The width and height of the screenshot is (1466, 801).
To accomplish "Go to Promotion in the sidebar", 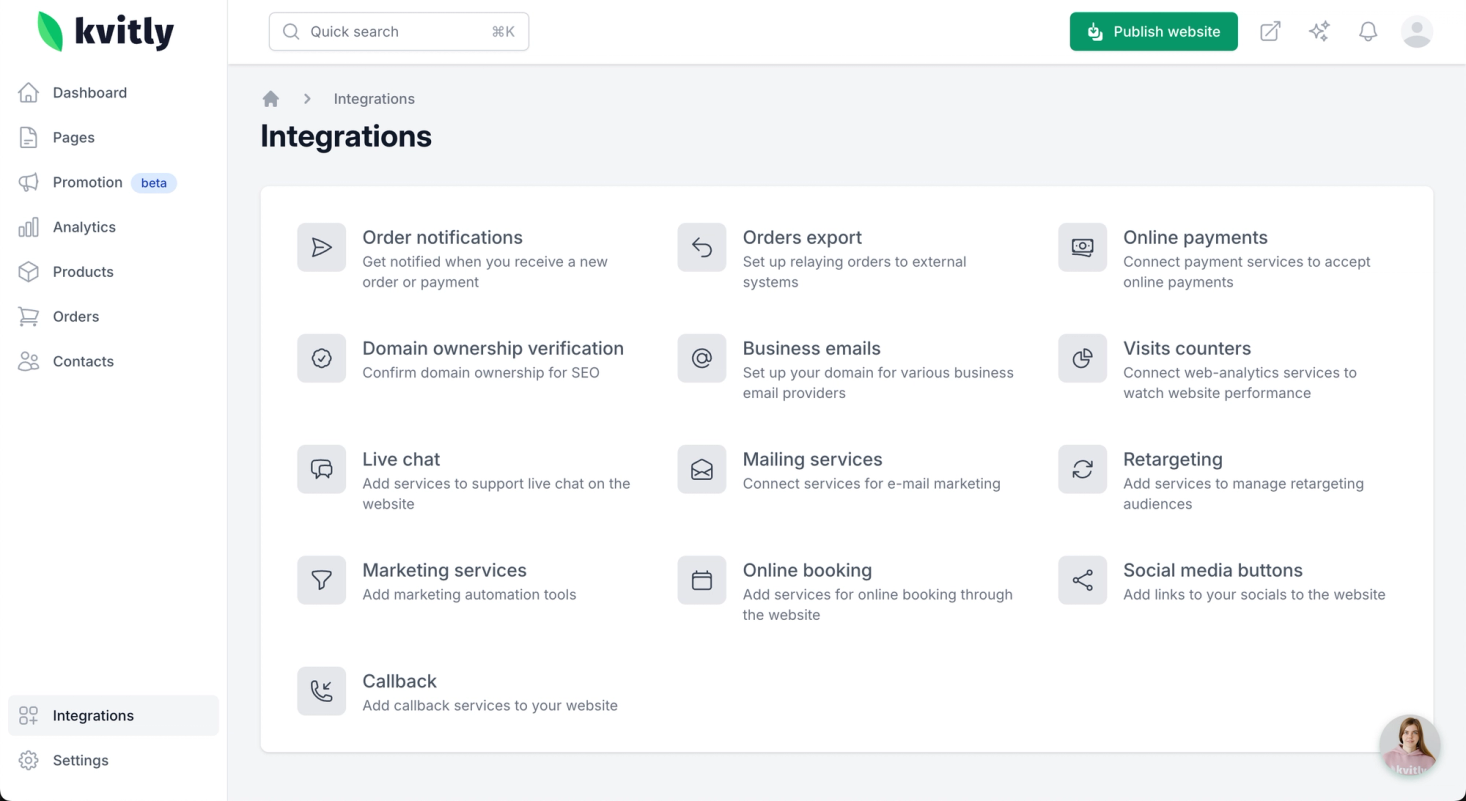I will [x=87, y=182].
